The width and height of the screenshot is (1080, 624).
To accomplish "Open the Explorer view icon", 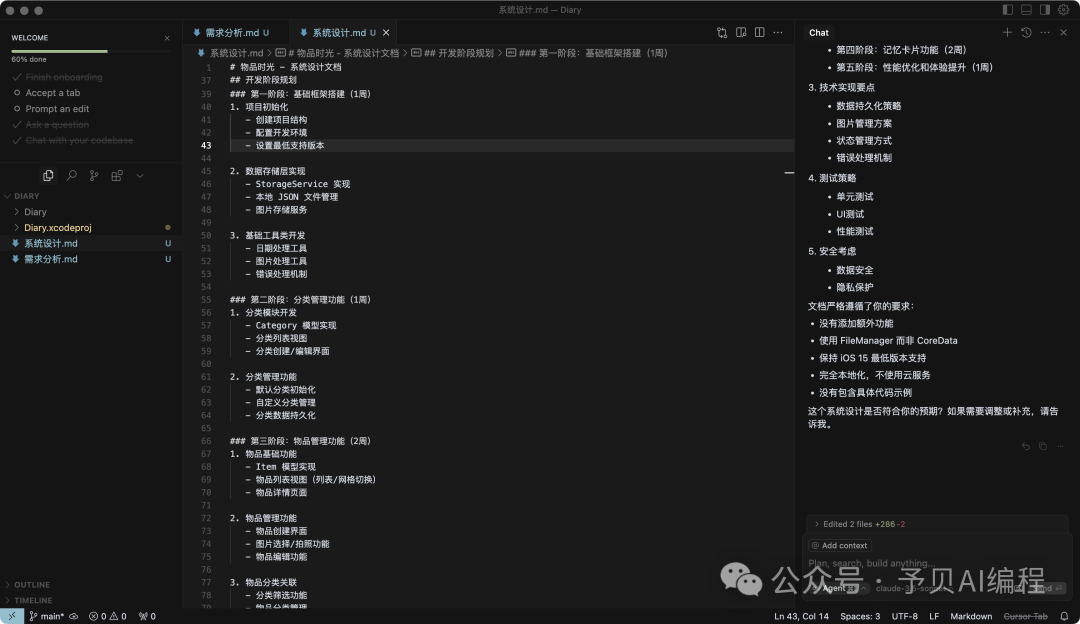I will (x=48, y=176).
